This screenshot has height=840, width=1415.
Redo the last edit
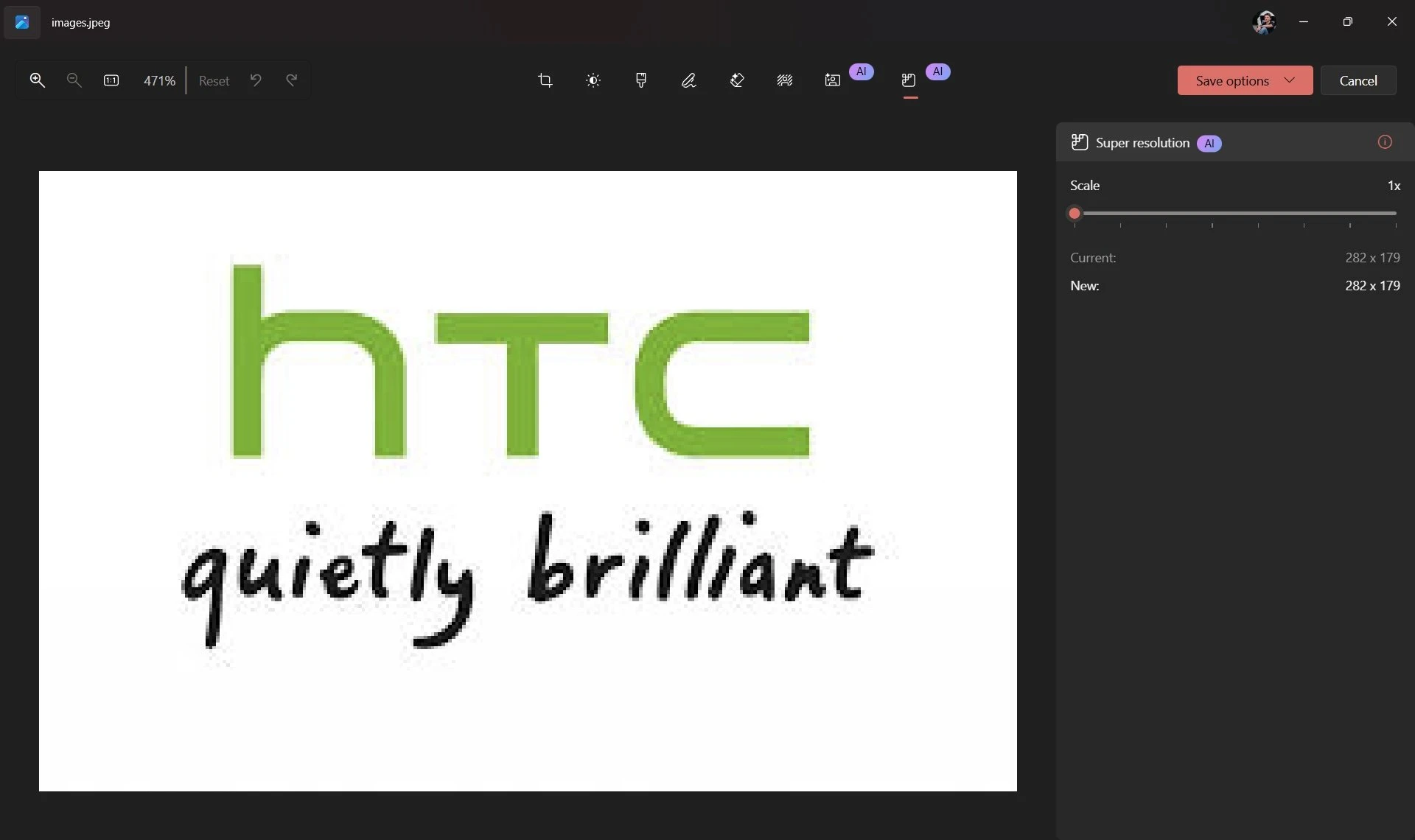coord(292,80)
